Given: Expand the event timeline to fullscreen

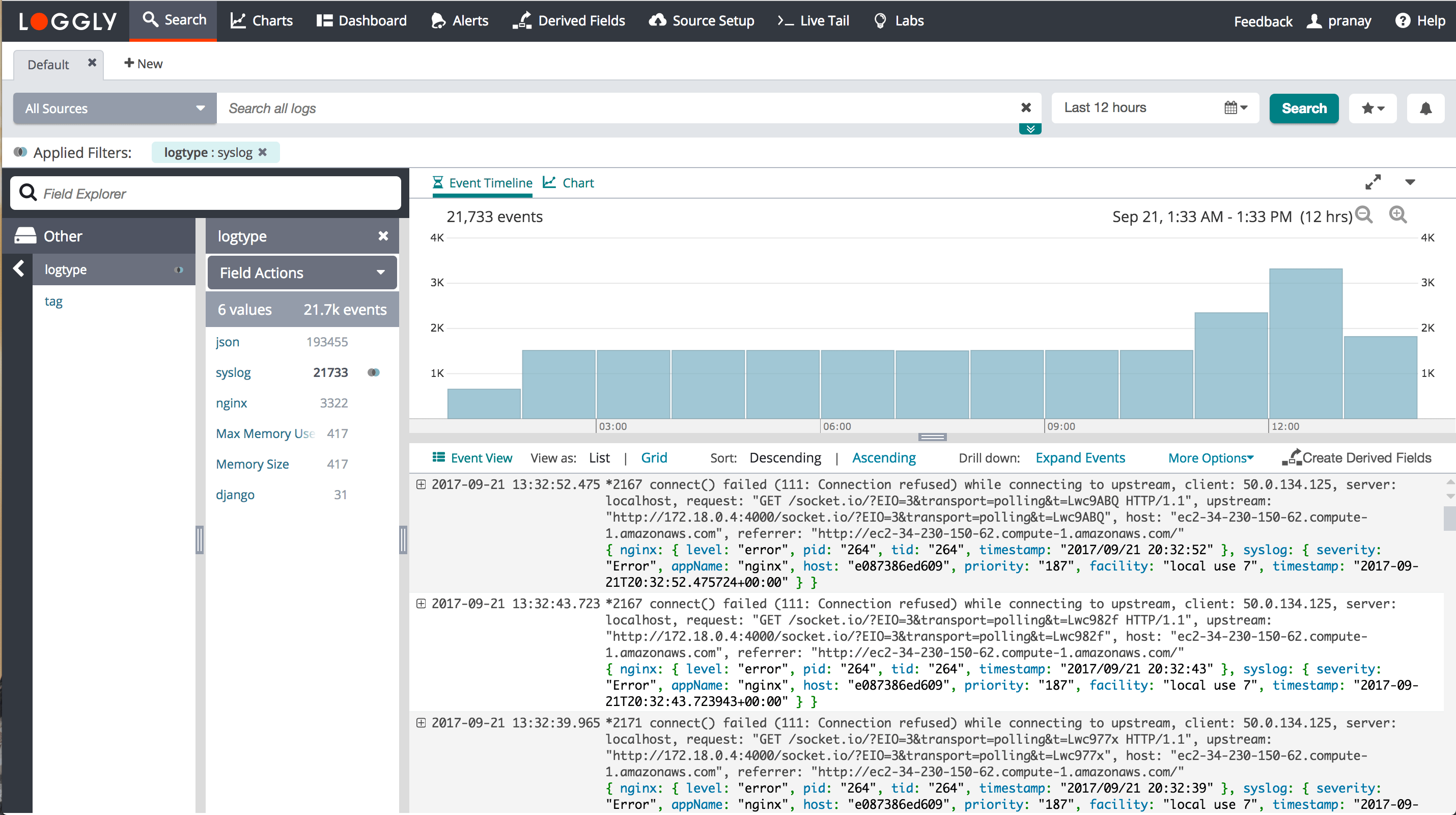Looking at the screenshot, I should pos(1374,182).
